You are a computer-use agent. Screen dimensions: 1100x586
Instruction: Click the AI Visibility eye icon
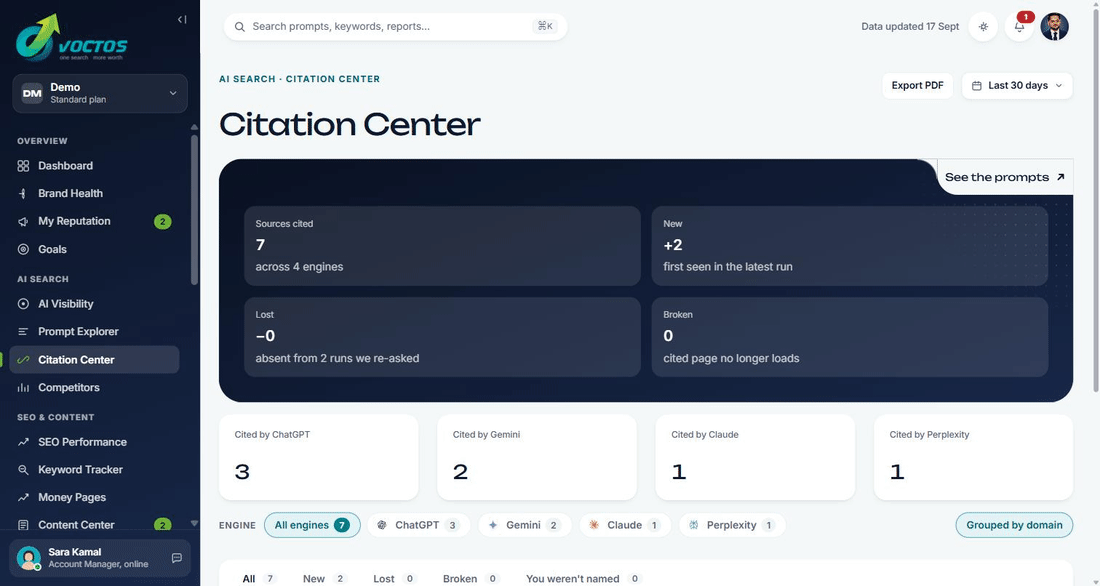click(x=23, y=304)
